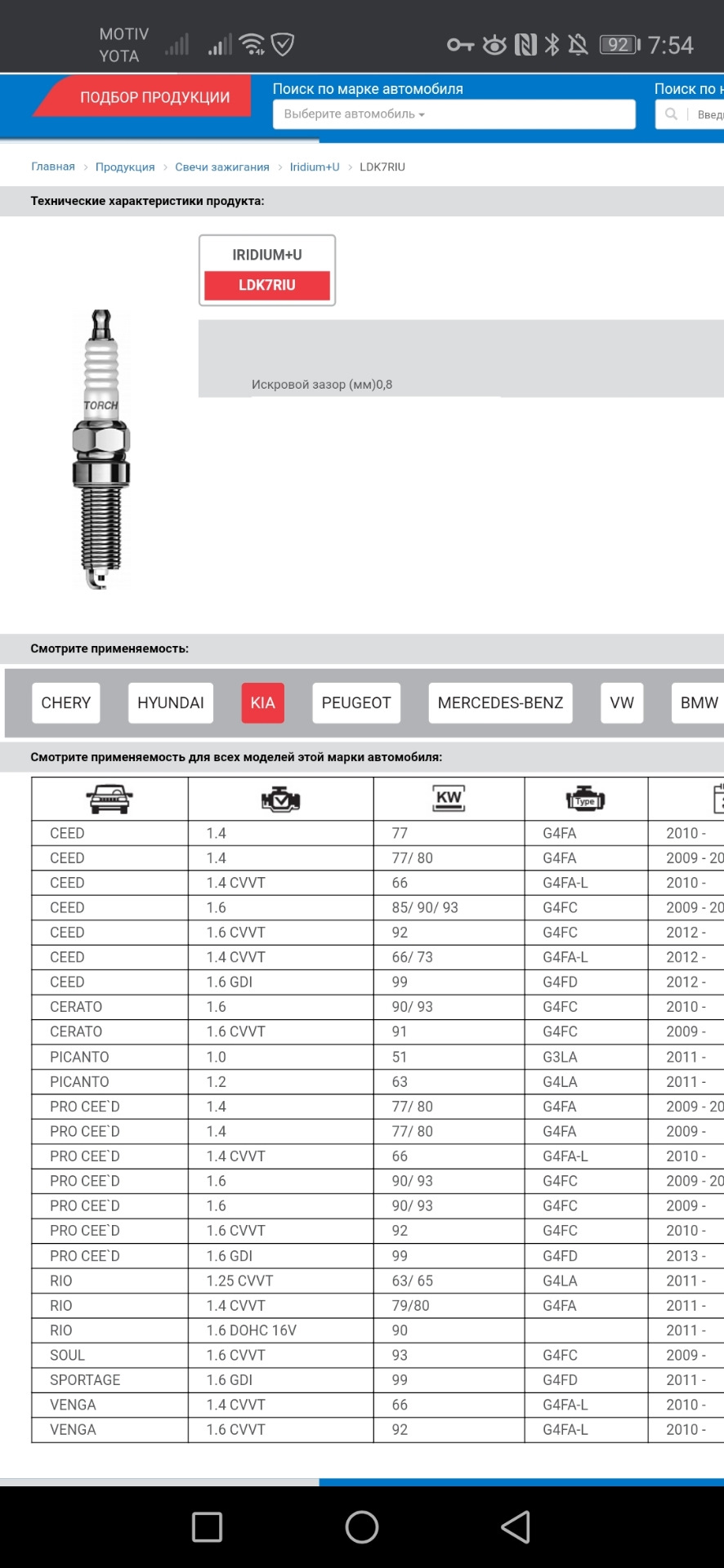This screenshot has height=1568, width=724.
Task: Click the KW power column header icon
Action: [449, 799]
